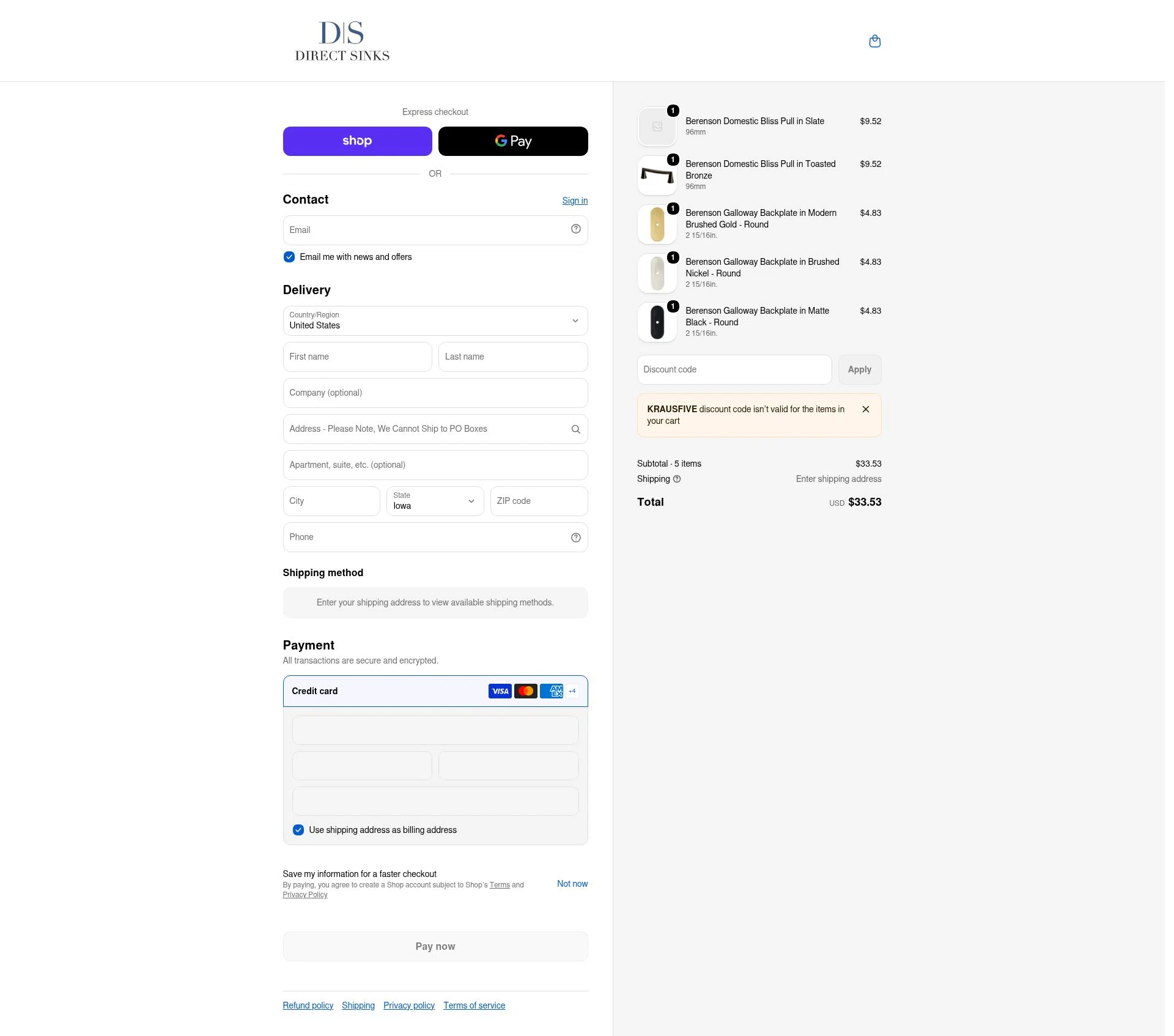Image resolution: width=1174 pixels, height=1036 pixels.
Task: Open the Refund policy link
Action: tap(308, 1005)
